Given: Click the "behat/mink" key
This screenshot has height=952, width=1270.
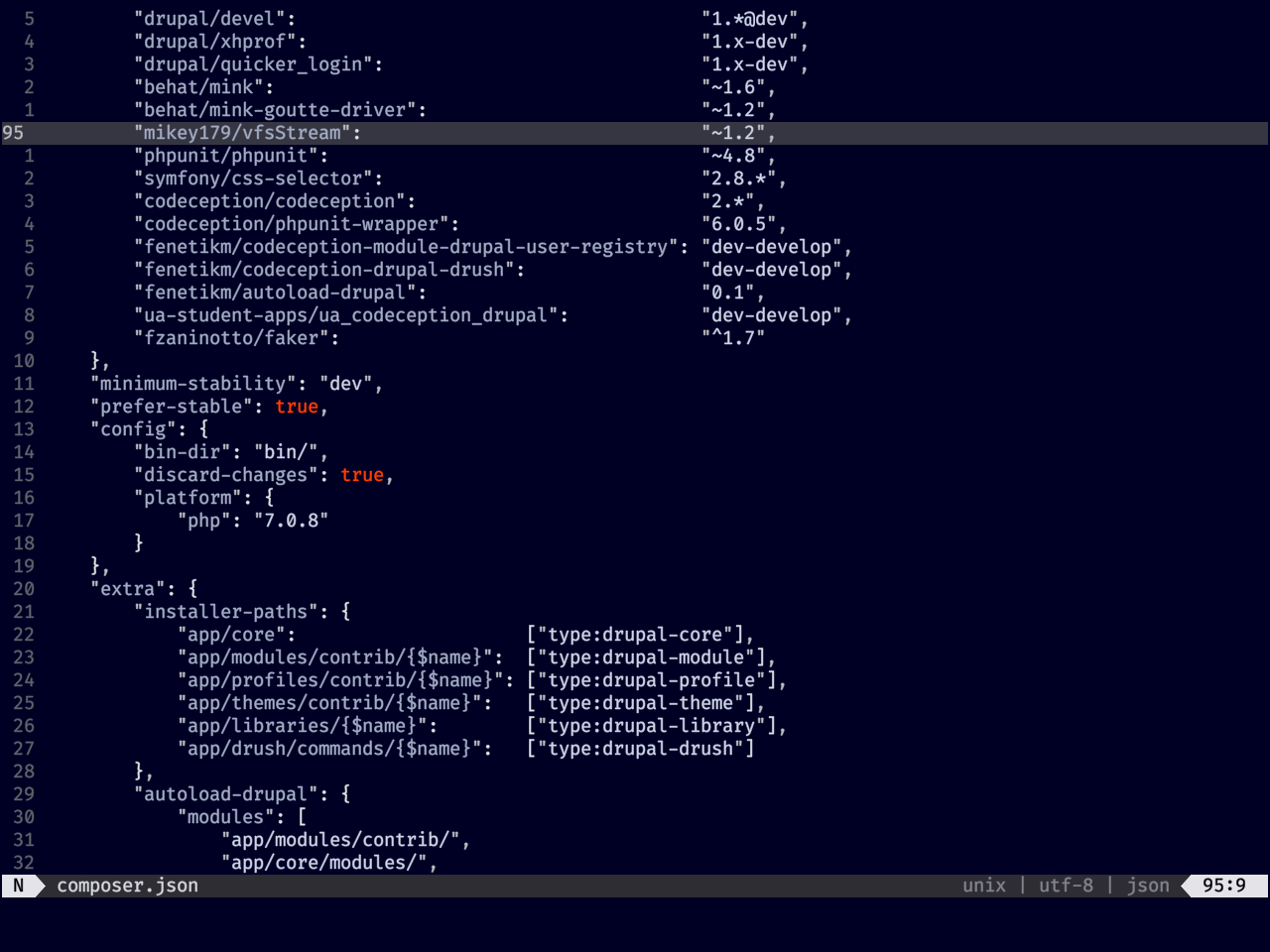Looking at the screenshot, I should [x=198, y=87].
